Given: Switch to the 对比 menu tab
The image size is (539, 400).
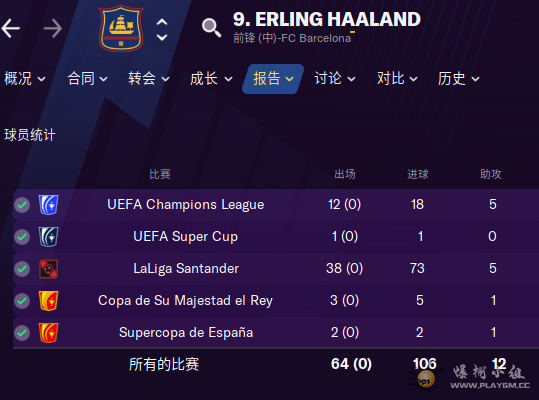Looking at the screenshot, I should click(x=397, y=79).
